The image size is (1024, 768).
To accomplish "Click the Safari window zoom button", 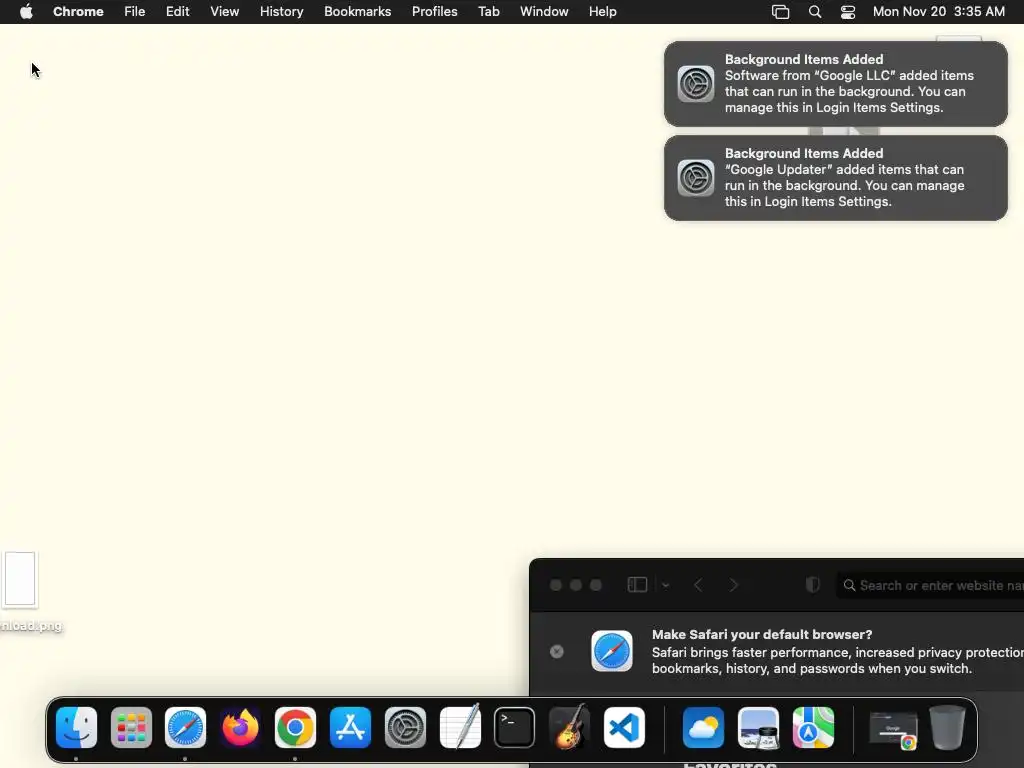I will (x=596, y=585).
